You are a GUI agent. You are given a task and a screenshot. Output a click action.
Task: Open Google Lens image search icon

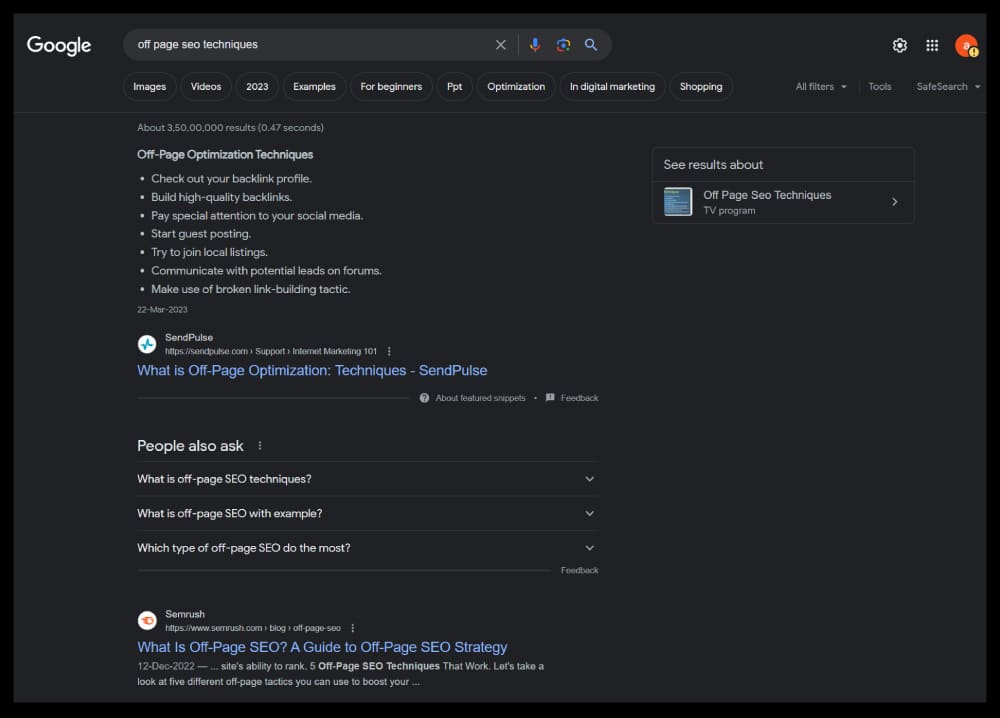(x=563, y=45)
